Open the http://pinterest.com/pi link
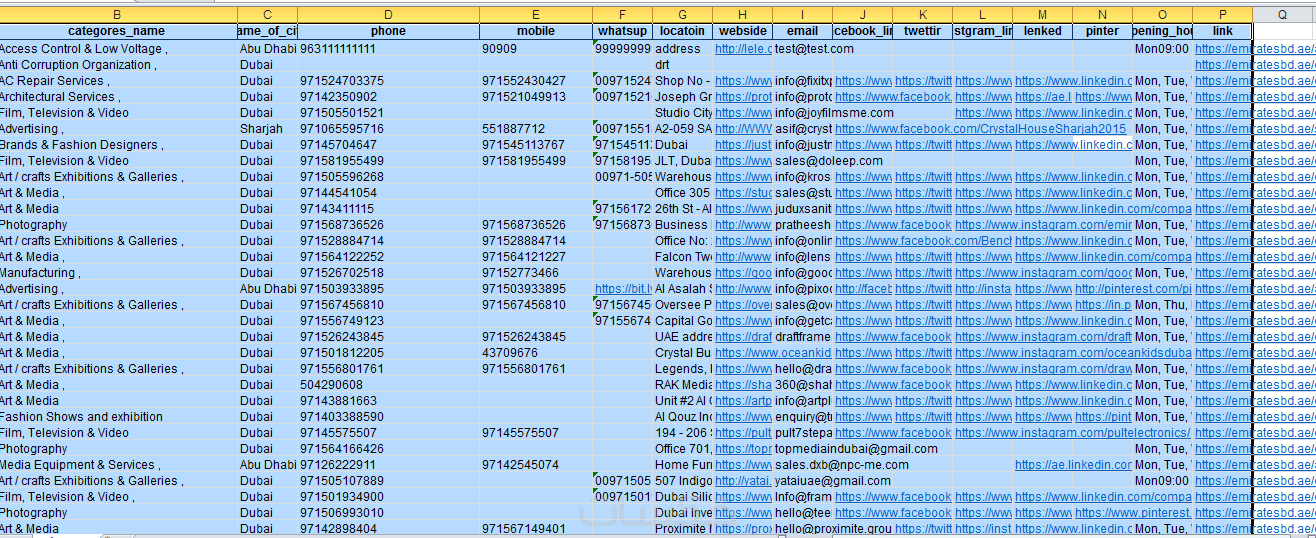The height and width of the screenshot is (538, 1316). (x=1132, y=289)
